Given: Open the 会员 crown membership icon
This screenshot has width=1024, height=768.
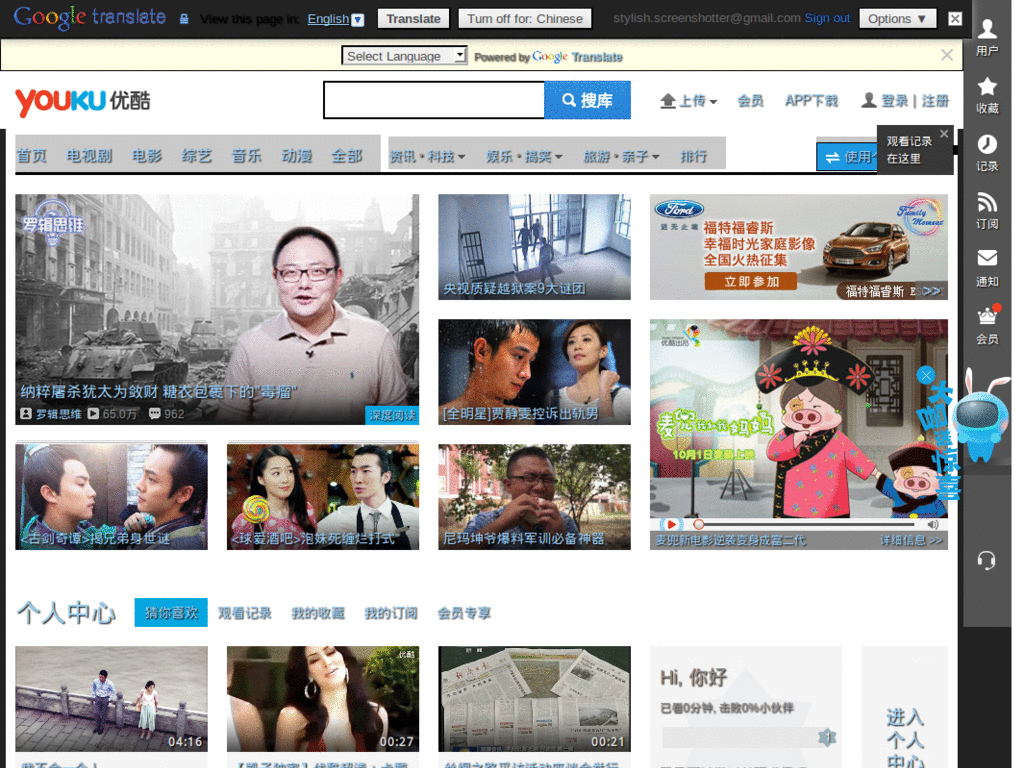Looking at the screenshot, I should coord(987,325).
